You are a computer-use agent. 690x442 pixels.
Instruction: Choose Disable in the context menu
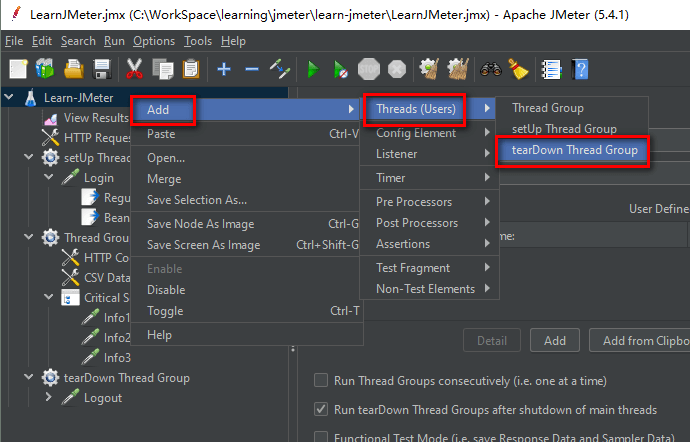tap(246, 290)
